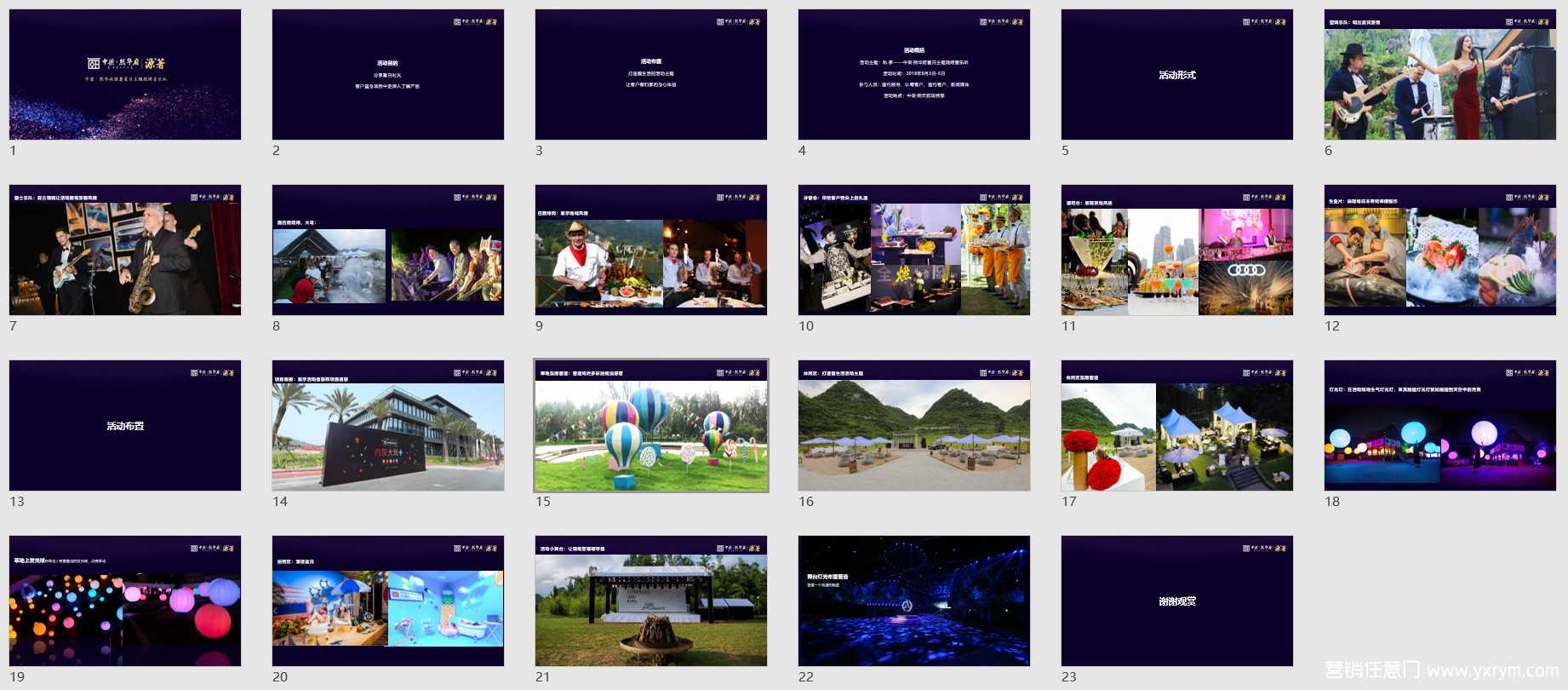1568x690 pixels.
Task: Select slide 13 titled 活动布置
Action: (x=125, y=426)
